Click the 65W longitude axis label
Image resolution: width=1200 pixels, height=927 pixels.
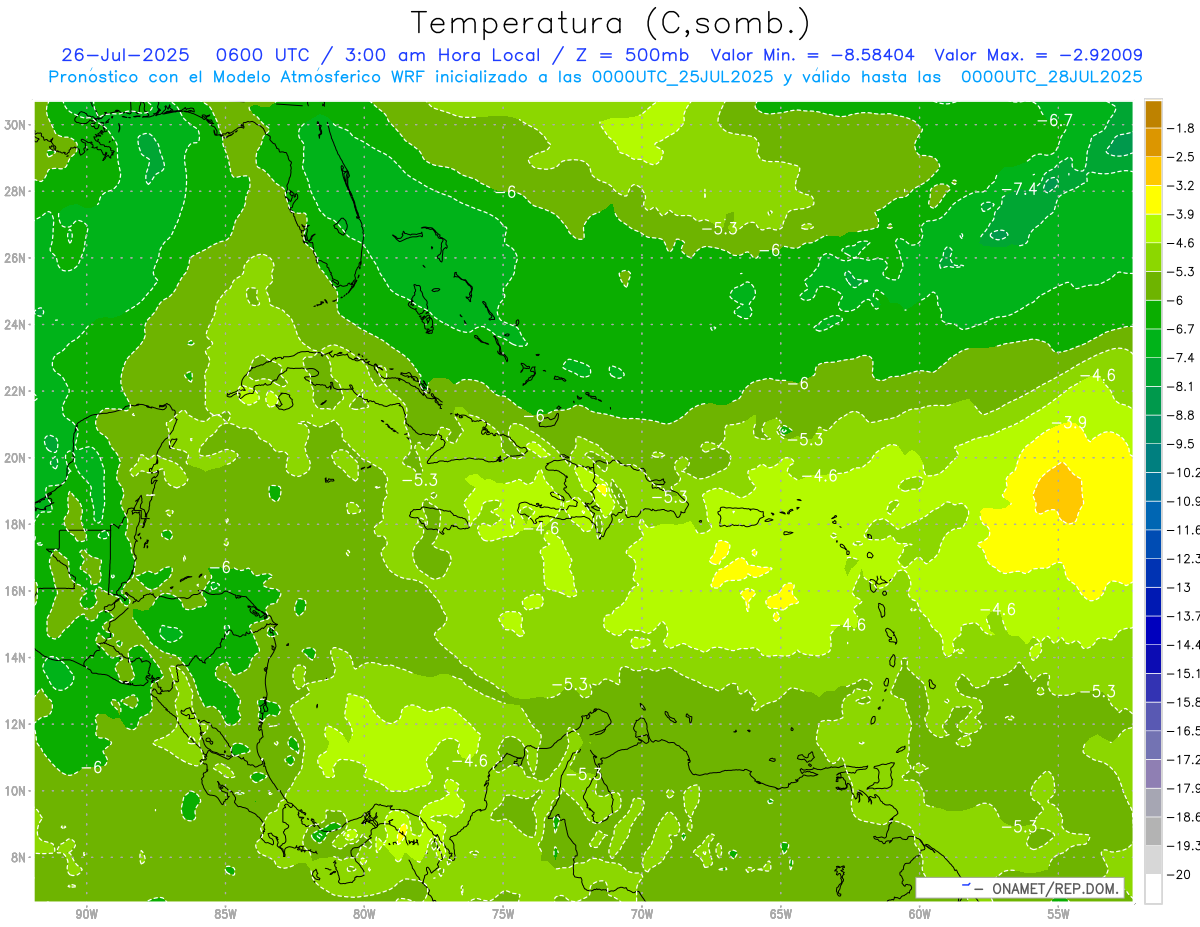(781, 914)
